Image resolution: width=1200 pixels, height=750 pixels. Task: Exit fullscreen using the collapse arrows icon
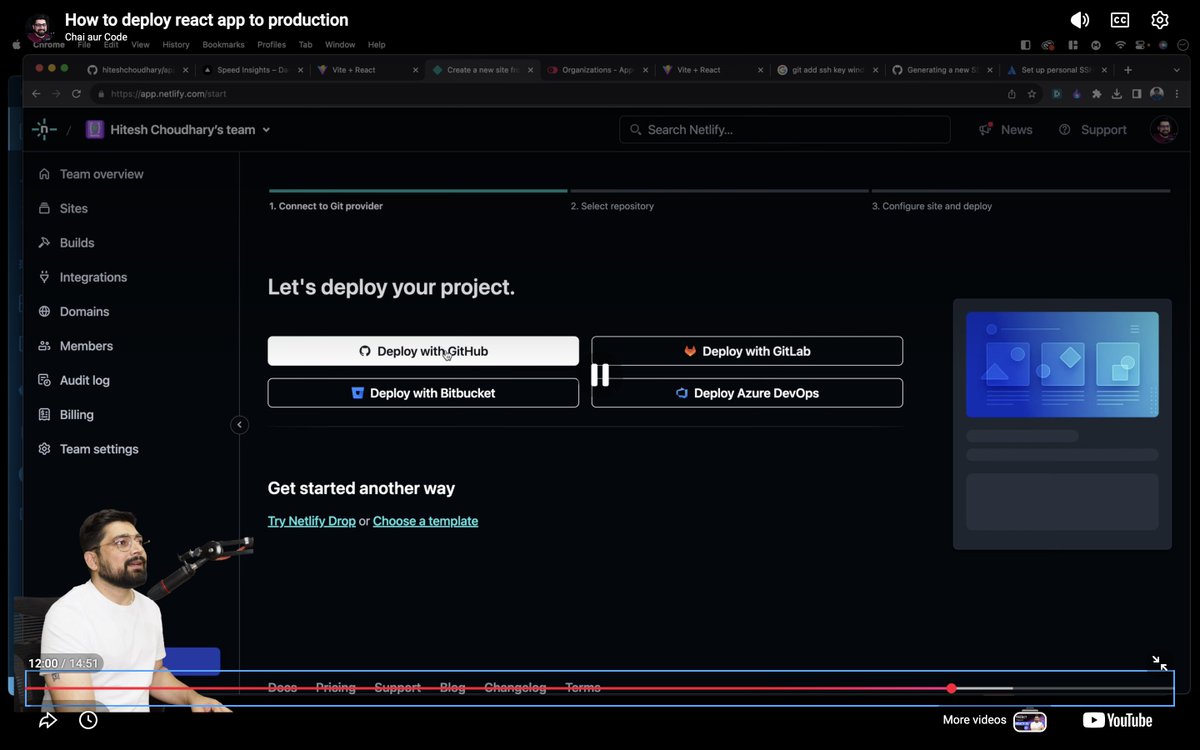(1159, 663)
